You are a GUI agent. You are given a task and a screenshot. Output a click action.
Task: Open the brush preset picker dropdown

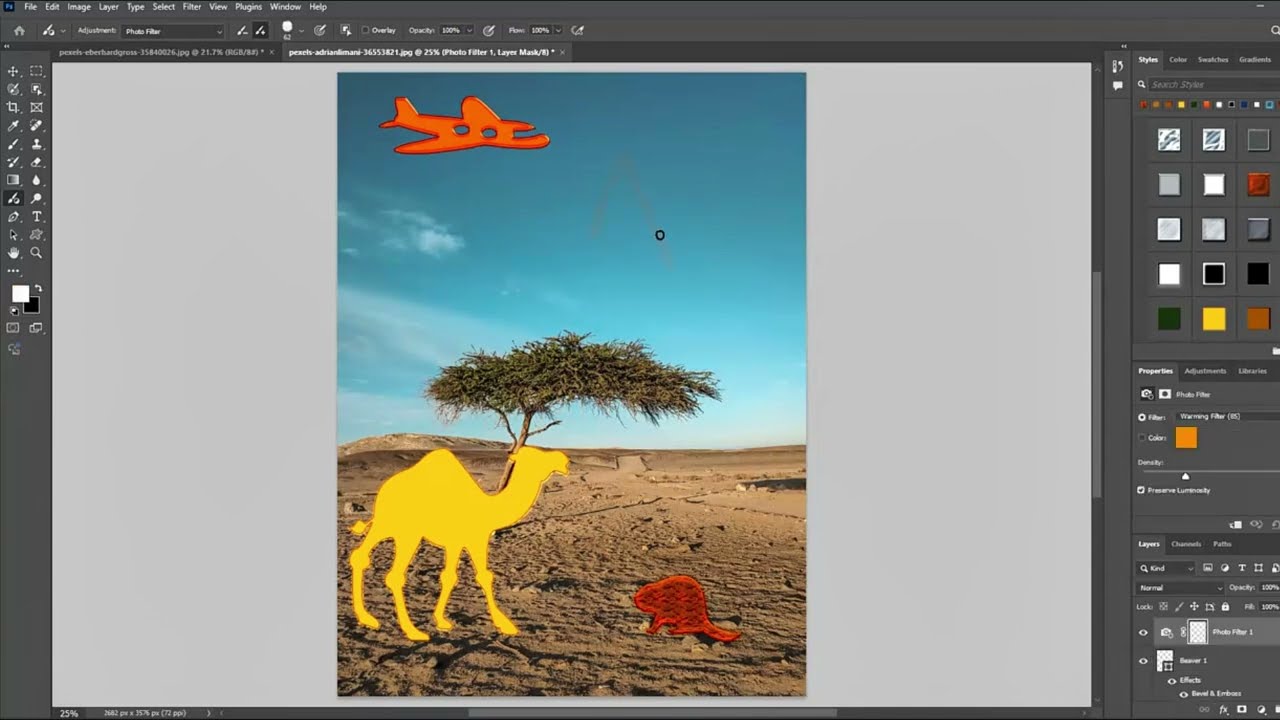[300, 31]
